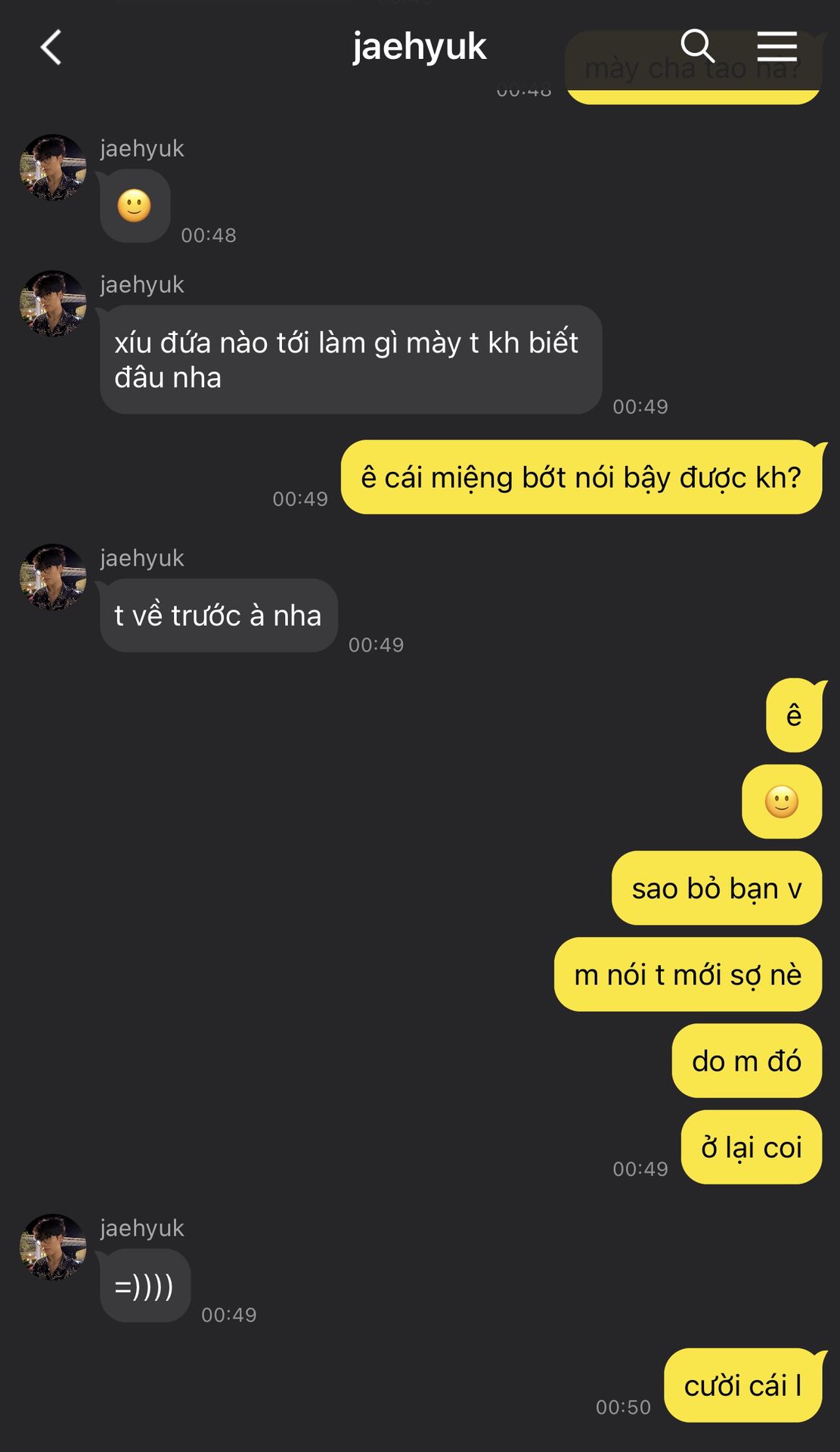Image resolution: width=840 pixels, height=1452 pixels.
Task: Tap jaehyuk's avatar beside 't về trước' message
Action: click(53, 578)
